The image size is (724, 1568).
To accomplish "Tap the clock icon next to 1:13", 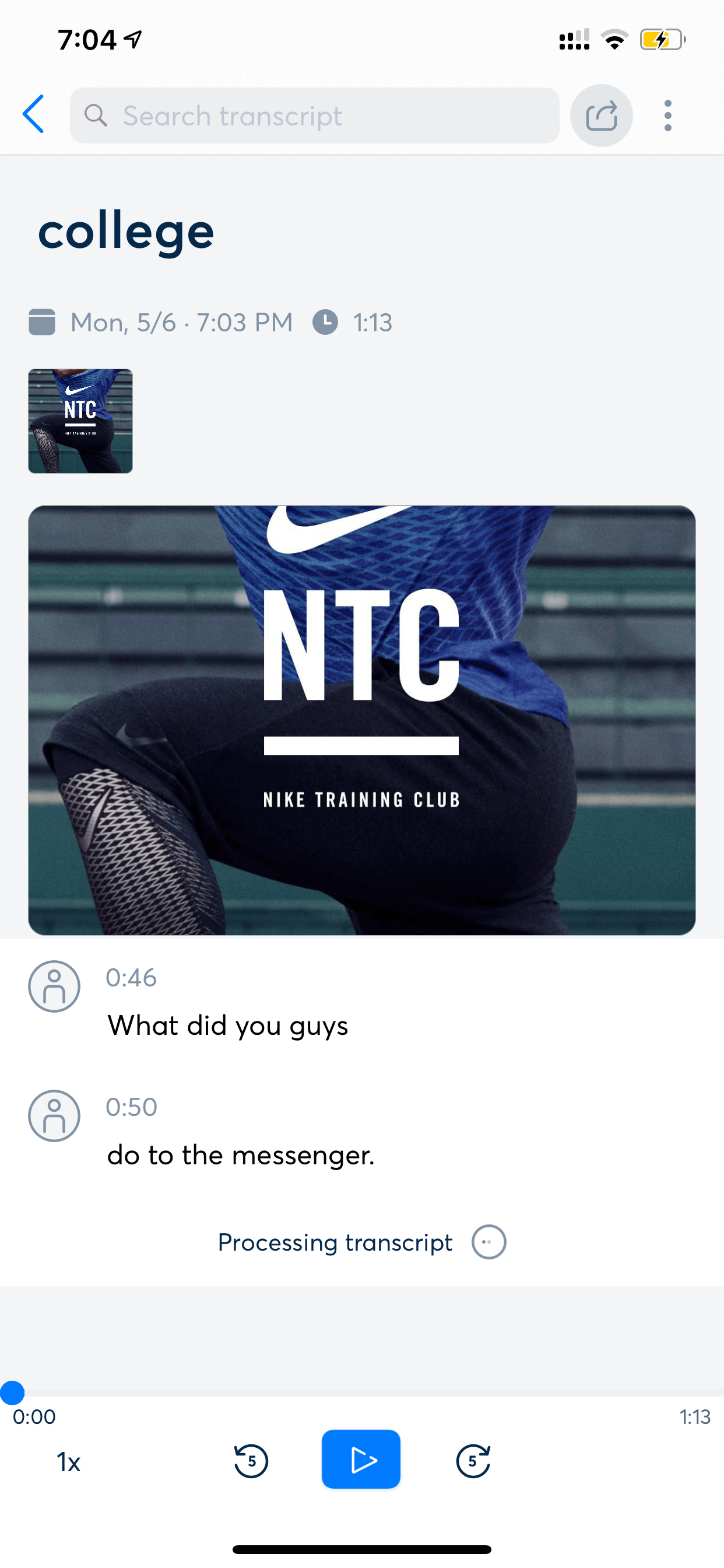I will point(325,322).
